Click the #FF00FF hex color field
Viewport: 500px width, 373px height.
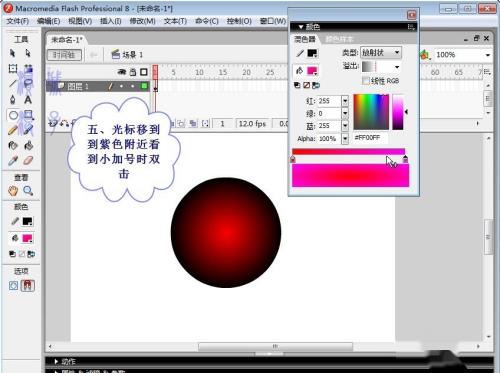[370, 138]
